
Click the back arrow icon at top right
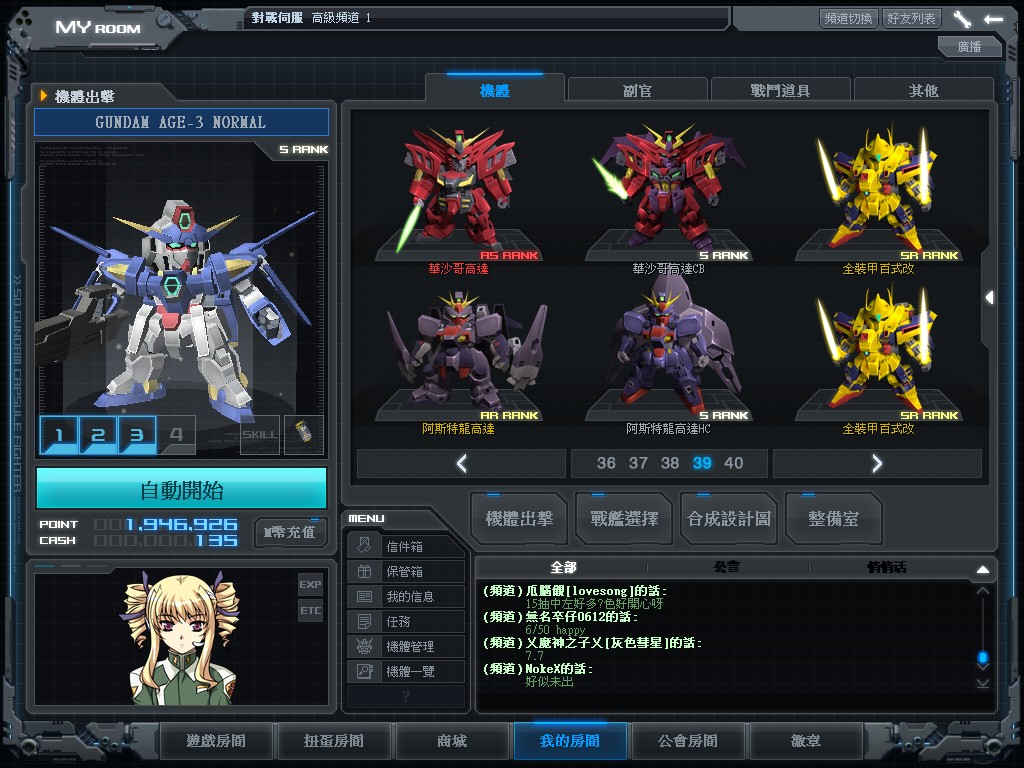click(x=993, y=19)
